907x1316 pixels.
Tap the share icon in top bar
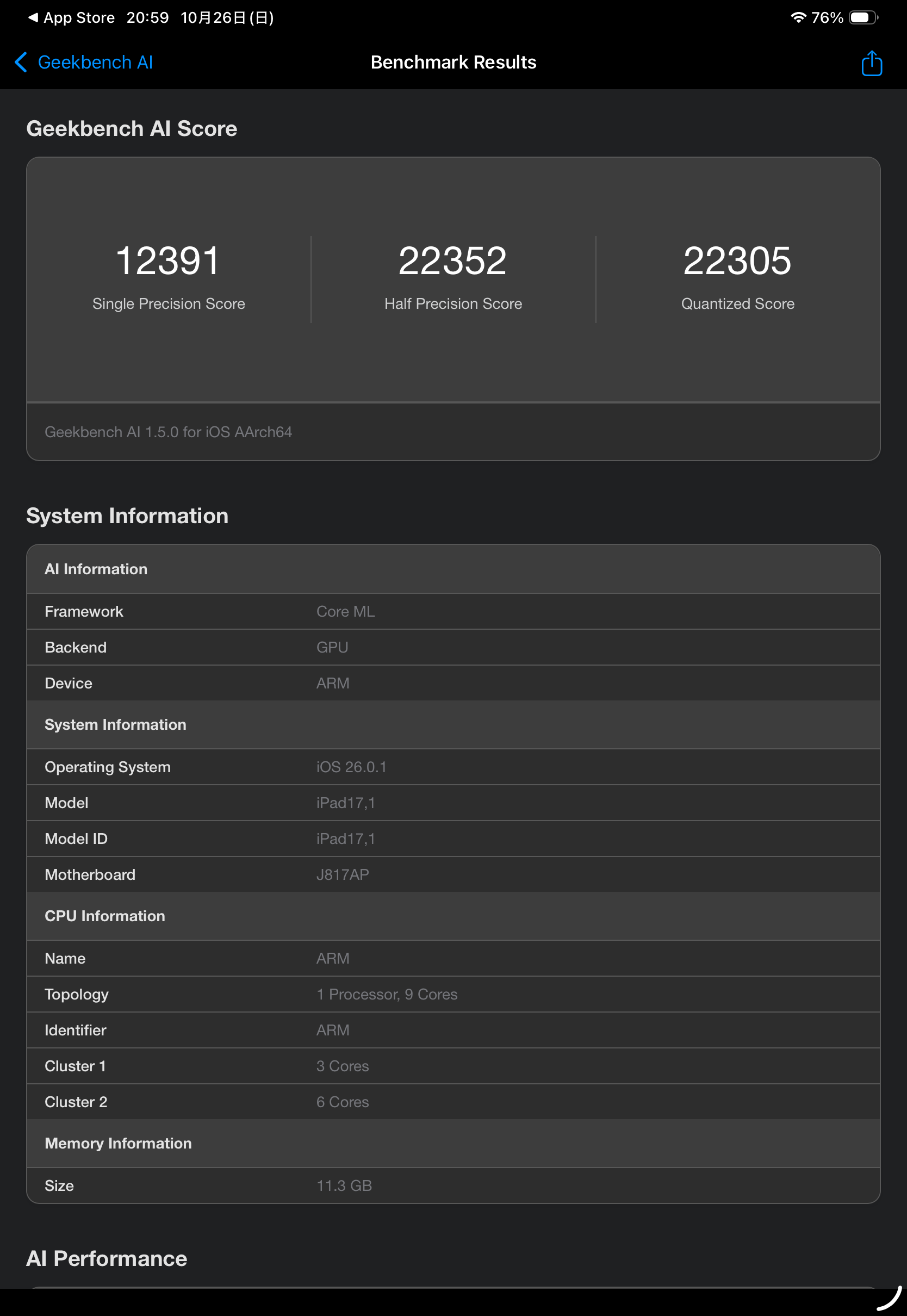point(871,63)
